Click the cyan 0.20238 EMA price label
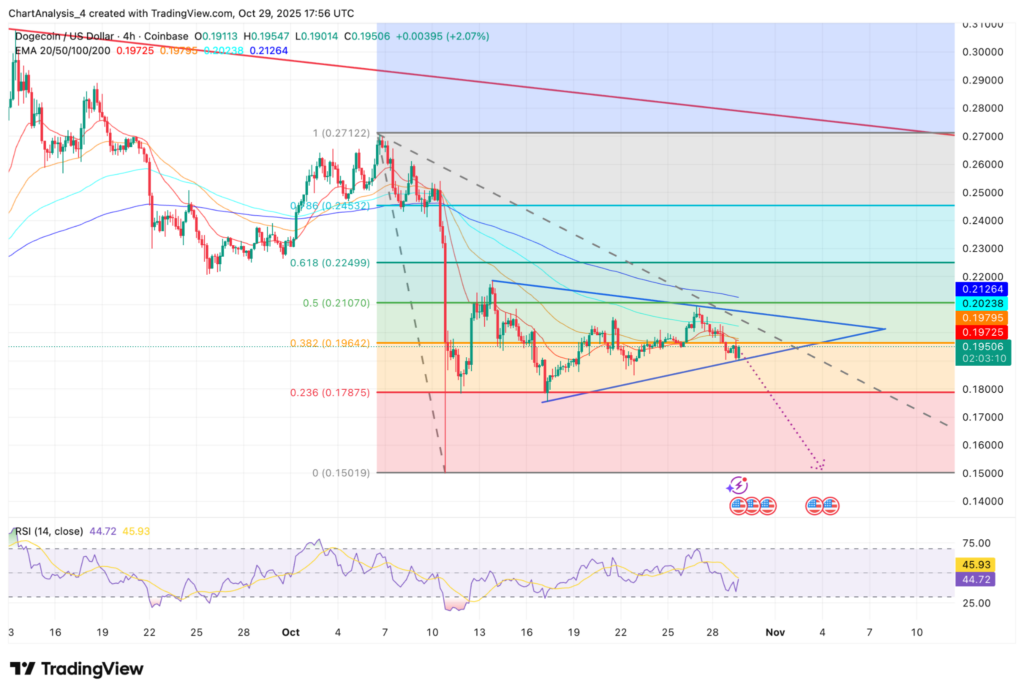 [x=981, y=304]
